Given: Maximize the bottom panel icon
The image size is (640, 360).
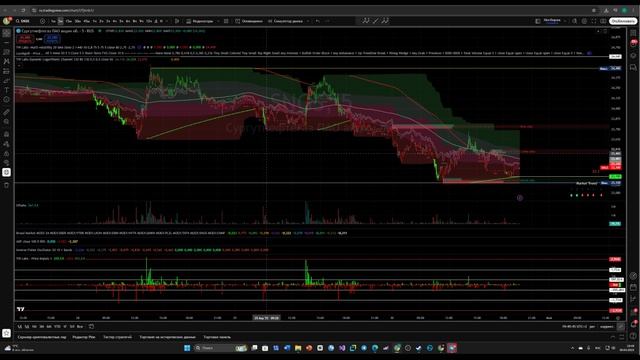Looking at the screenshot, I should (622, 337).
